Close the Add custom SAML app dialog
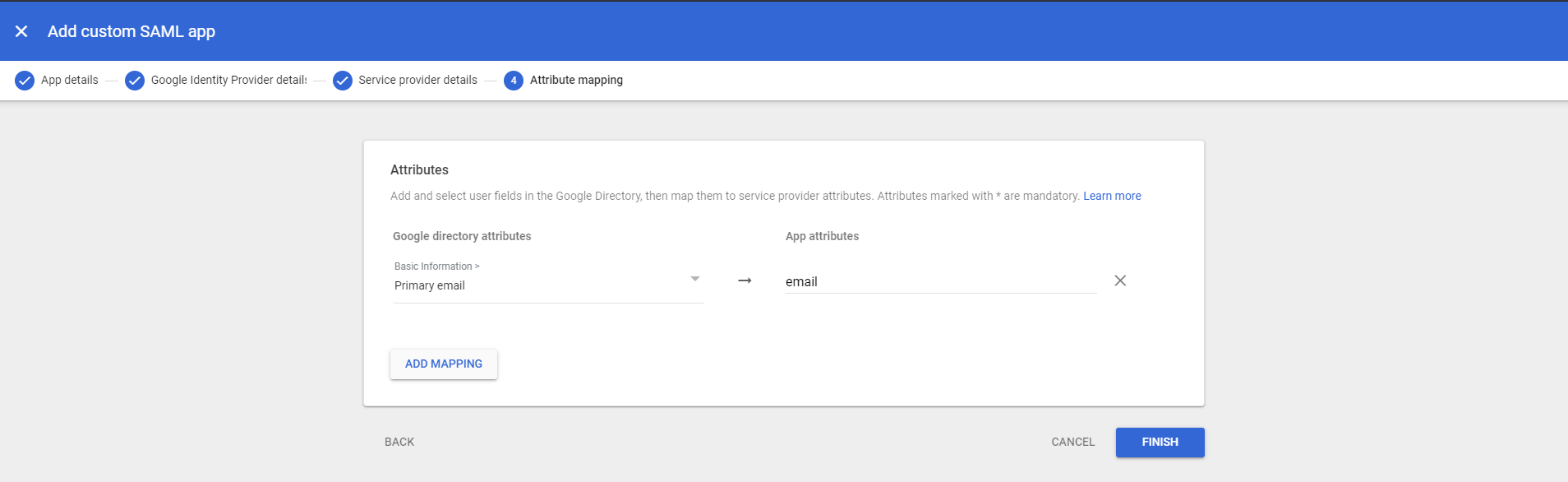Screen dimensions: 1568x482 (21, 31)
